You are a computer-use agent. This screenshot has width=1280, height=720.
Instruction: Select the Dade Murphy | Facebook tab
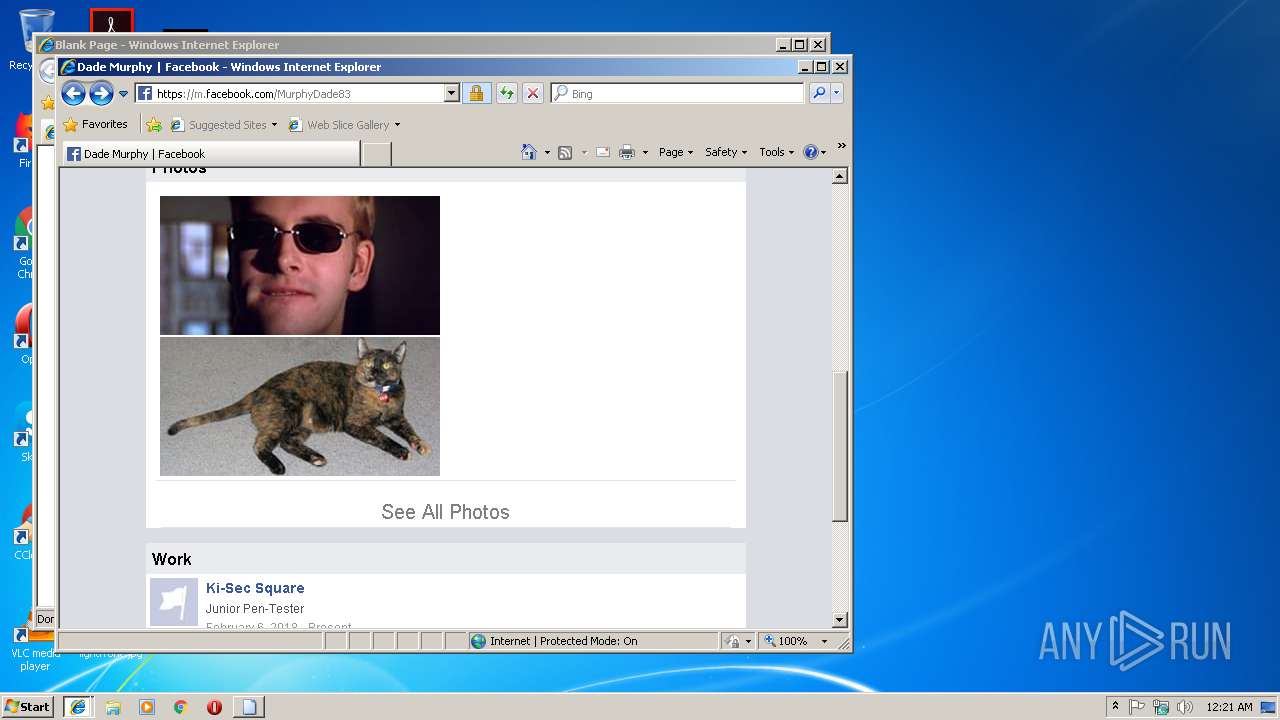(x=211, y=154)
